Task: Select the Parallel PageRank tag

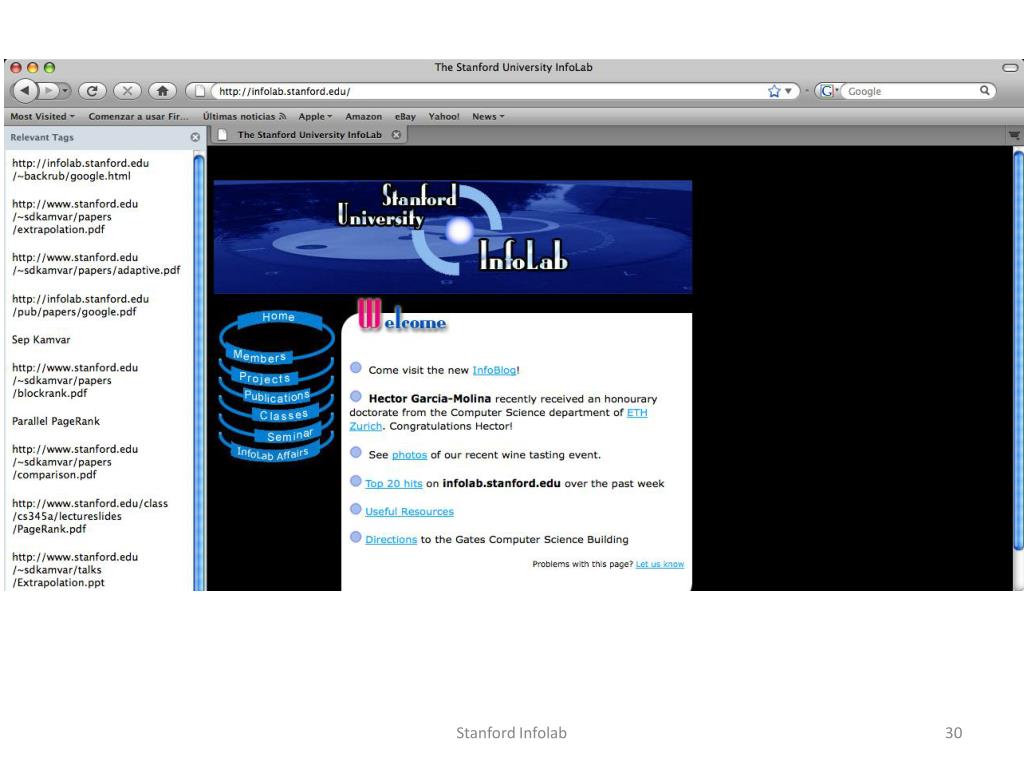Action: coord(56,421)
